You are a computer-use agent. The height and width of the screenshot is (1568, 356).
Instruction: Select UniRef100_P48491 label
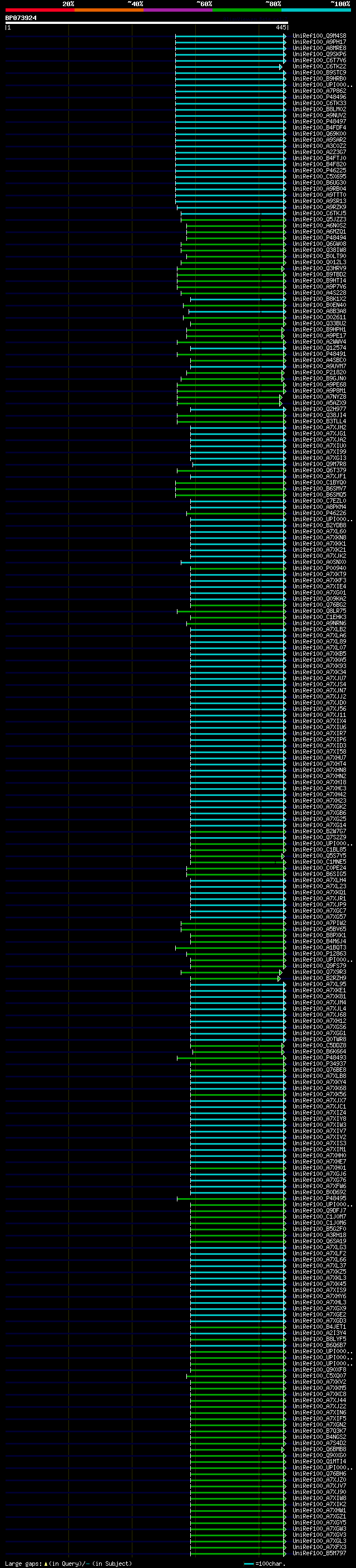pyautogui.click(x=319, y=354)
